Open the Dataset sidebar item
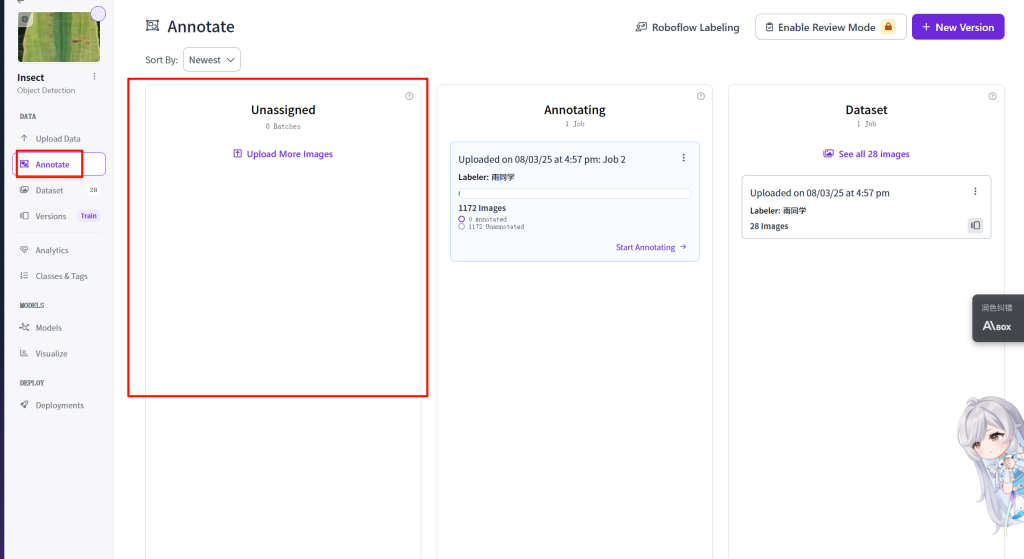Viewport: 1024px width, 559px height. click(49, 190)
